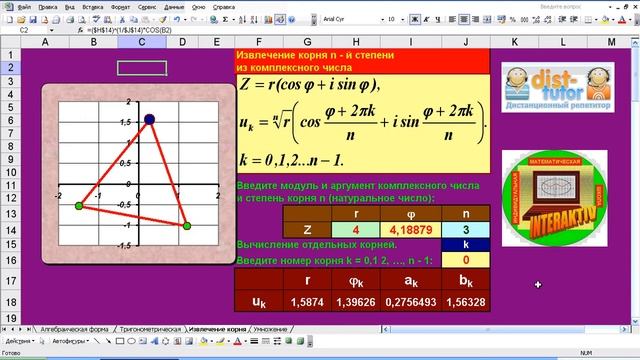The height and width of the screenshot is (360, 640).
Task: Select cell with modulus value 4
Action: point(356,230)
